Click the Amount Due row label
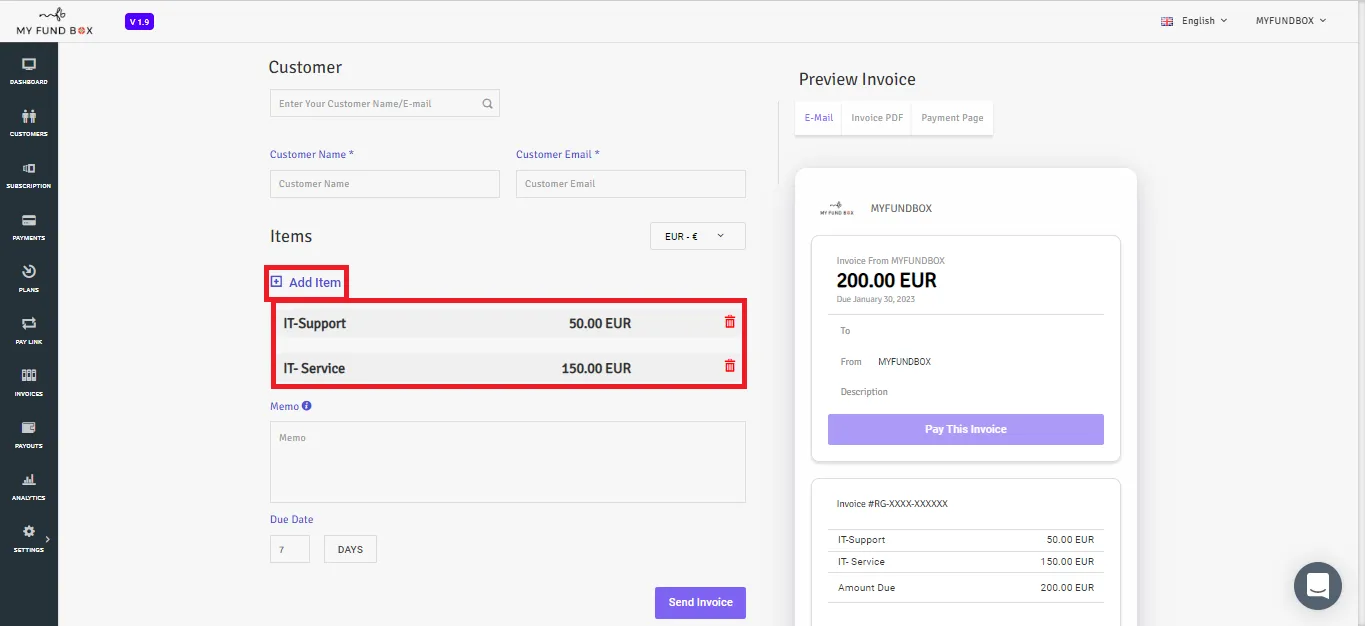This screenshot has width=1365, height=626. 867,588
